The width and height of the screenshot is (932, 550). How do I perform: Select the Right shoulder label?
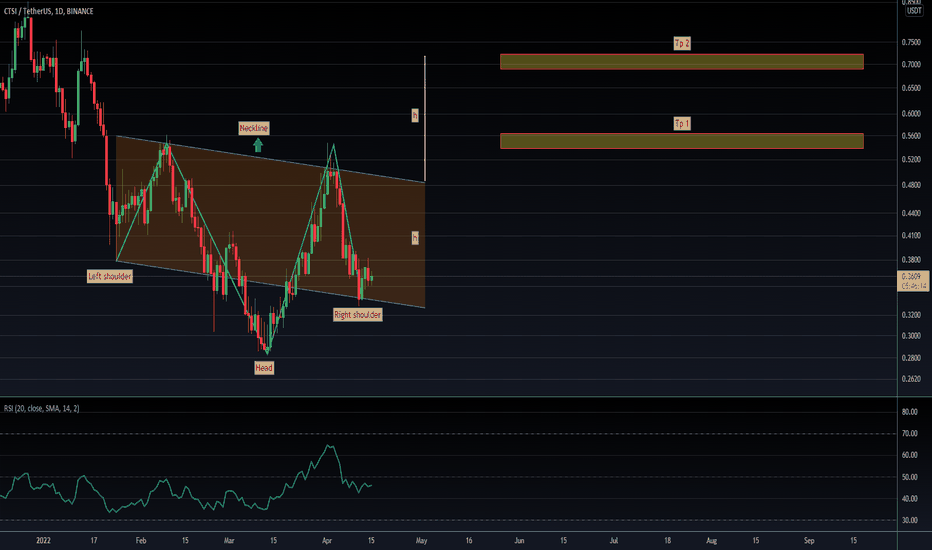pos(358,315)
